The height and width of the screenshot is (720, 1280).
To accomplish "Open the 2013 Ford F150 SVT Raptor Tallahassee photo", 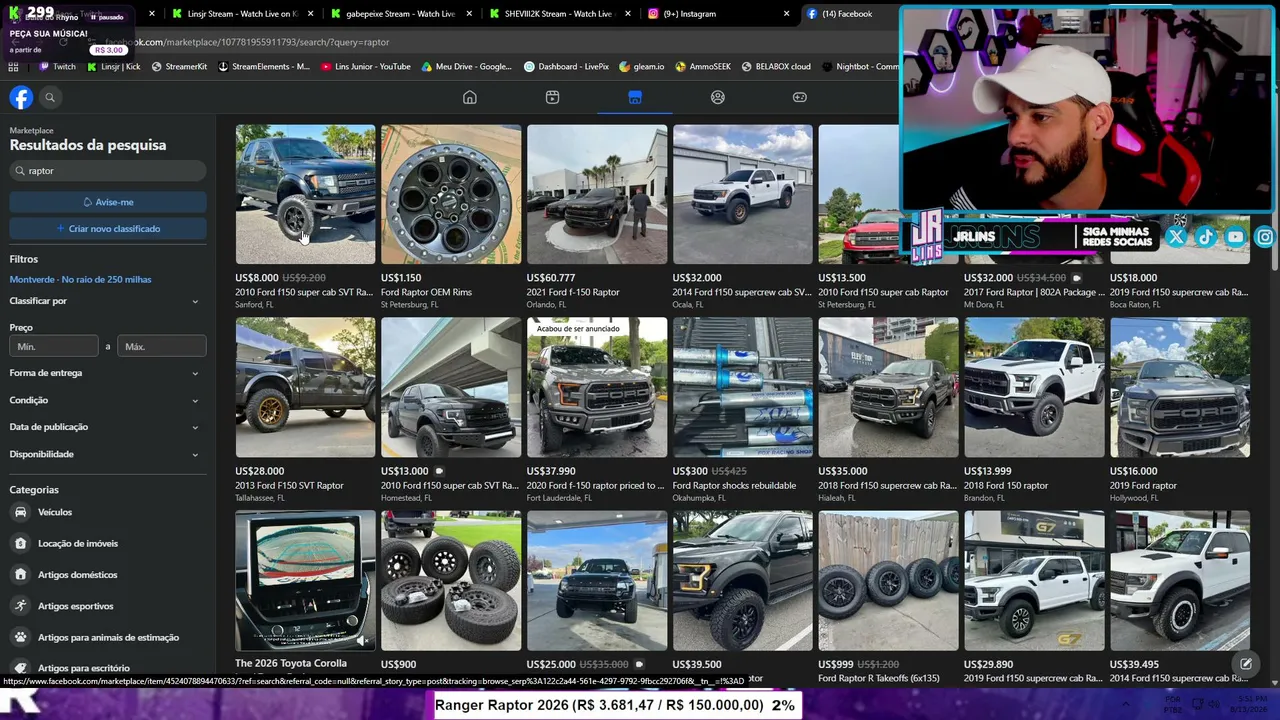I will [305, 387].
